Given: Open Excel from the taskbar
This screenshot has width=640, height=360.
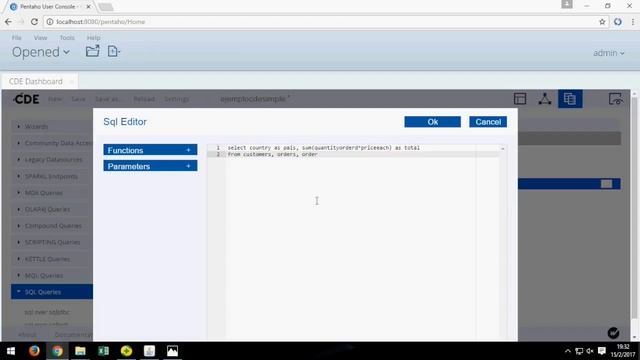Looking at the screenshot, I should [x=103, y=351].
